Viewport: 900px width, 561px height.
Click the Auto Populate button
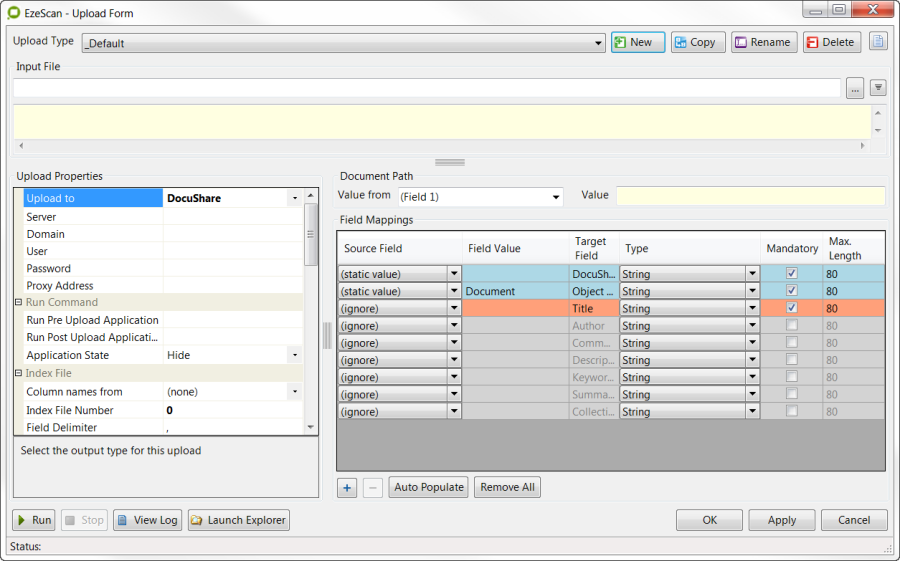(428, 487)
